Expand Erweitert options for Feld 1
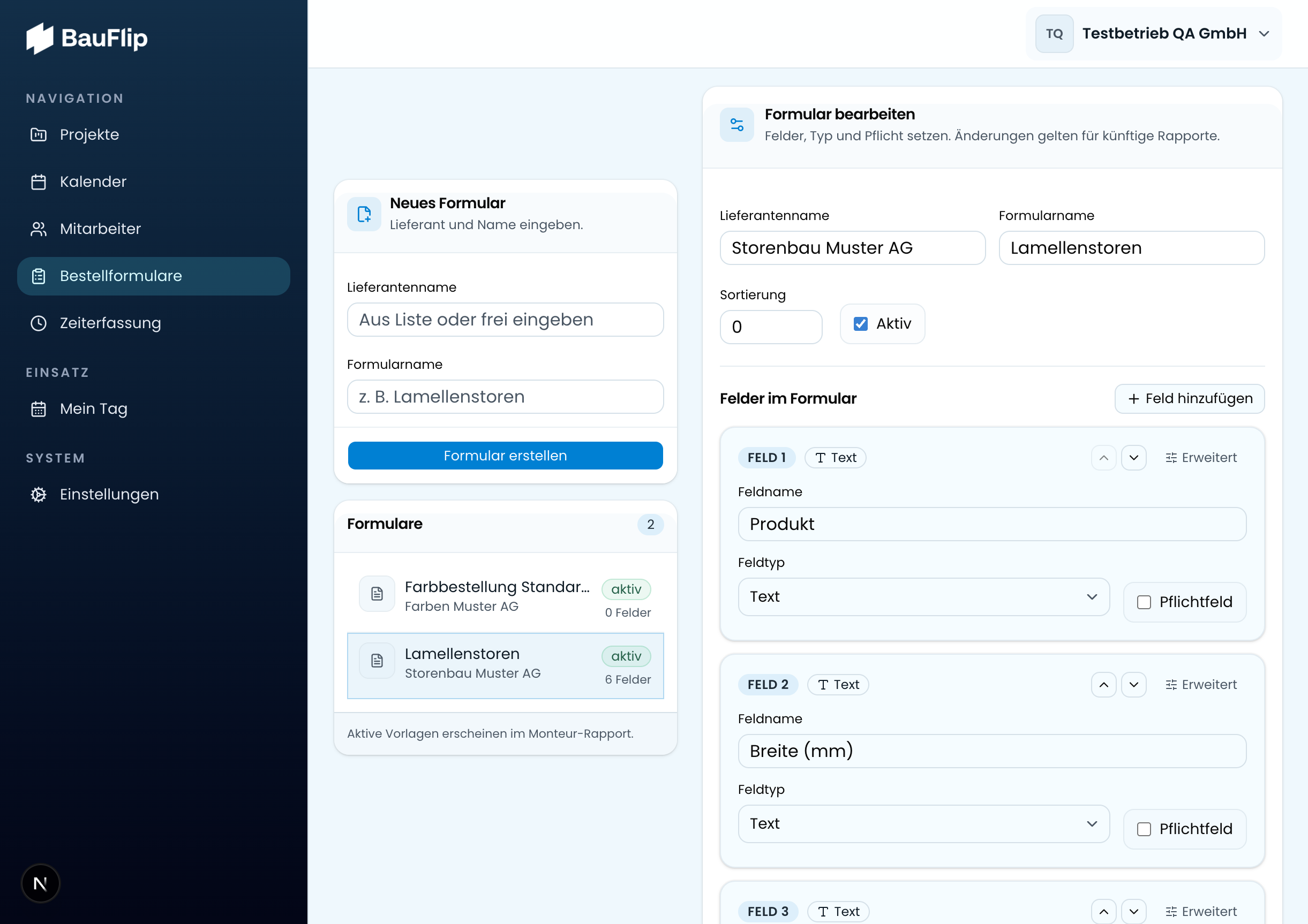The height and width of the screenshot is (924, 1308). point(1201,458)
